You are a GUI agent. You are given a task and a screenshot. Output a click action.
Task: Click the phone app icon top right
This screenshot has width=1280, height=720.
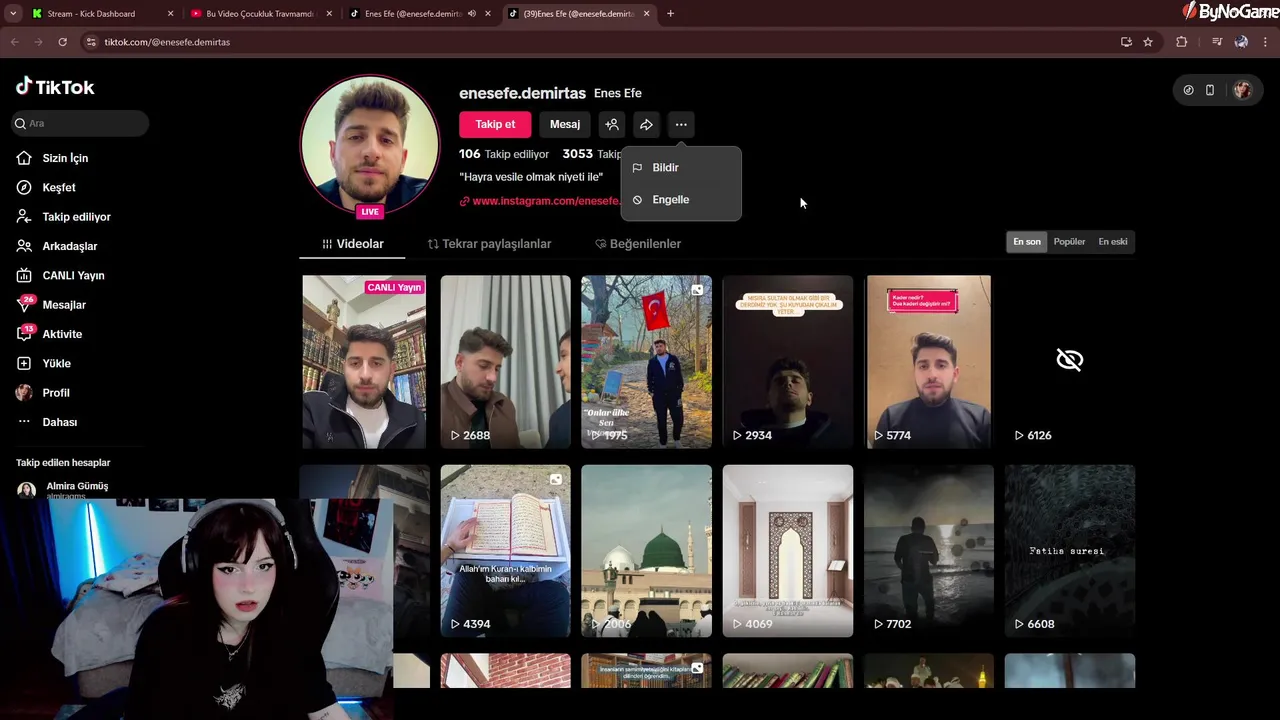(x=1209, y=90)
